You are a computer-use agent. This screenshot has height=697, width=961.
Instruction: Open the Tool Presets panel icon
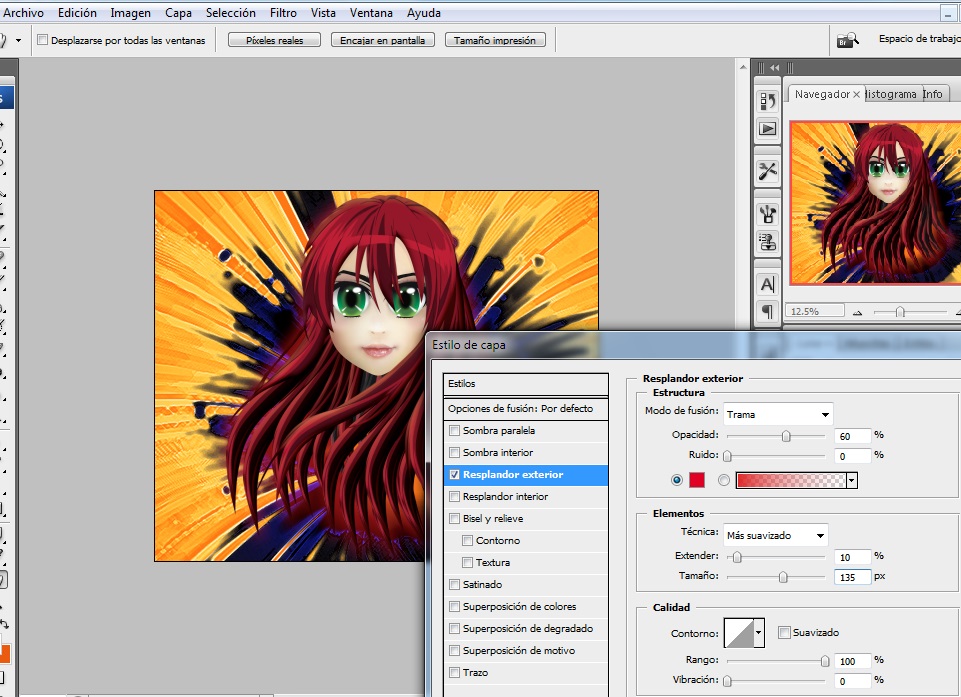click(x=768, y=171)
